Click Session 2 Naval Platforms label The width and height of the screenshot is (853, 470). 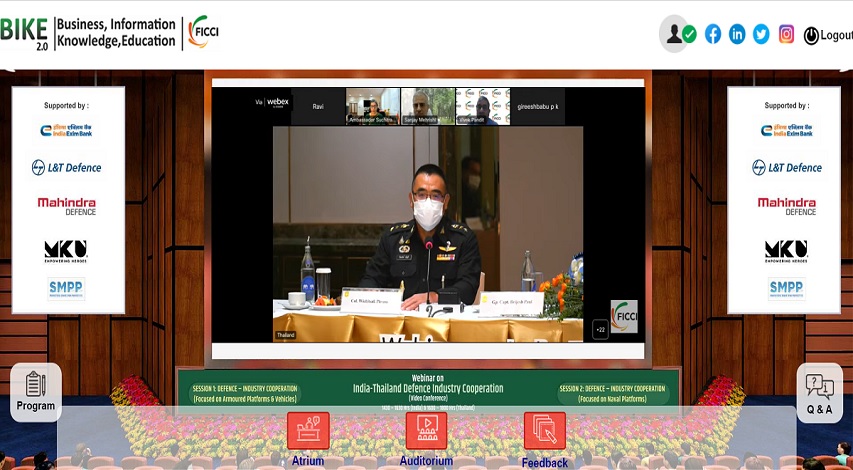click(612, 394)
